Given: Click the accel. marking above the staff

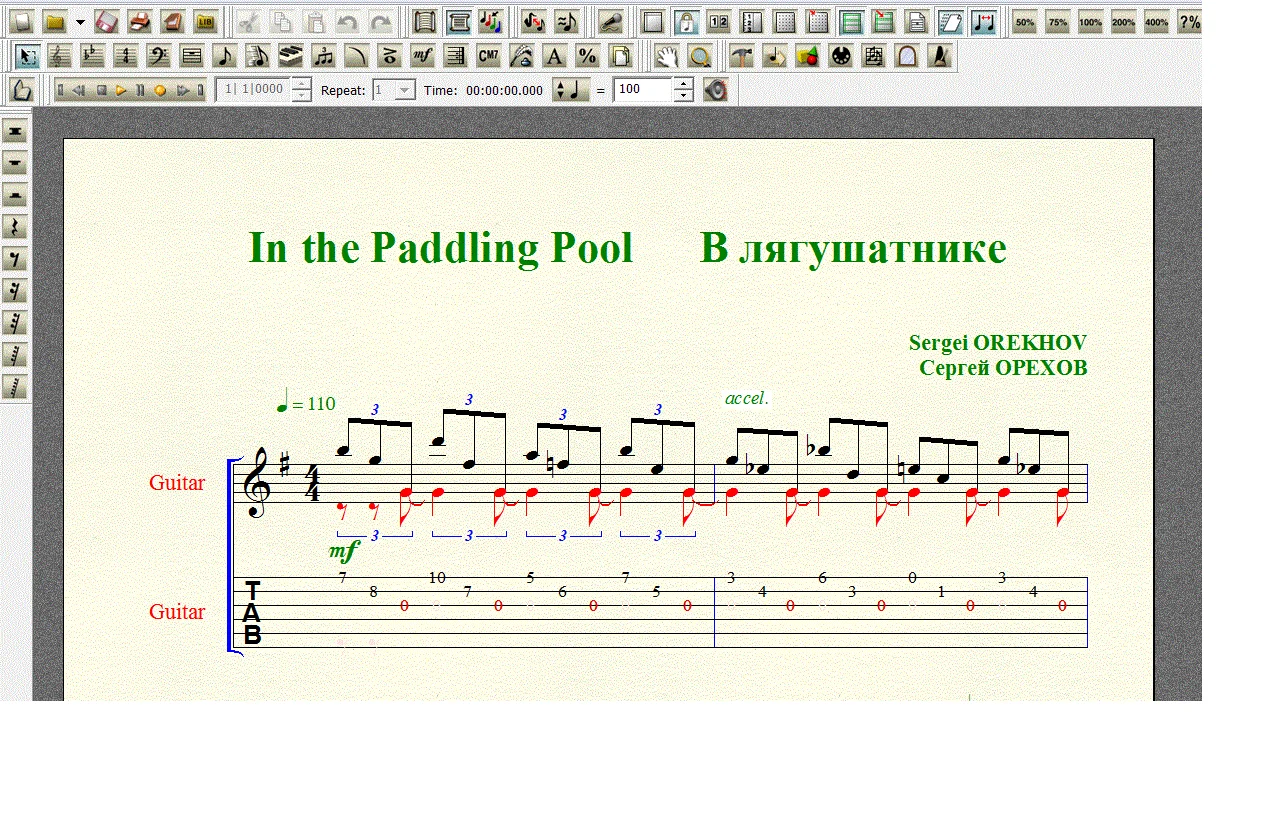Looking at the screenshot, I should (747, 398).
